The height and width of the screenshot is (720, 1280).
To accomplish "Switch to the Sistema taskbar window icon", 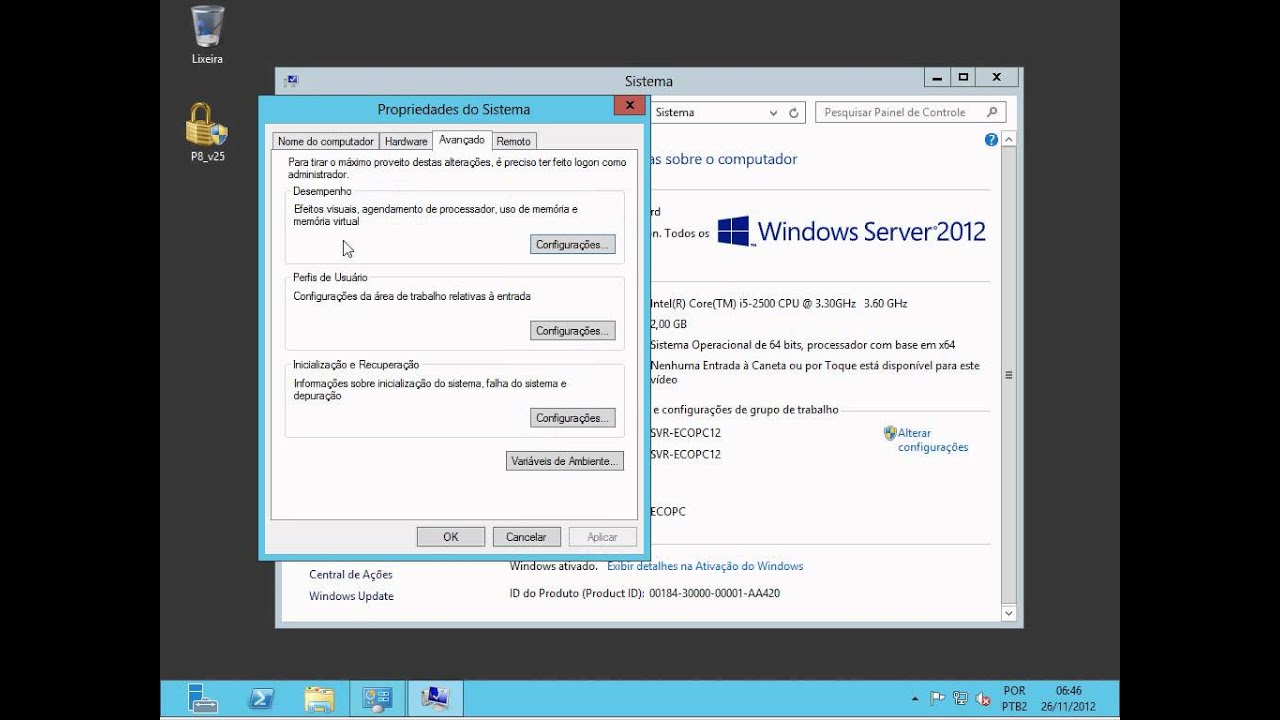I will pos(435,698).
